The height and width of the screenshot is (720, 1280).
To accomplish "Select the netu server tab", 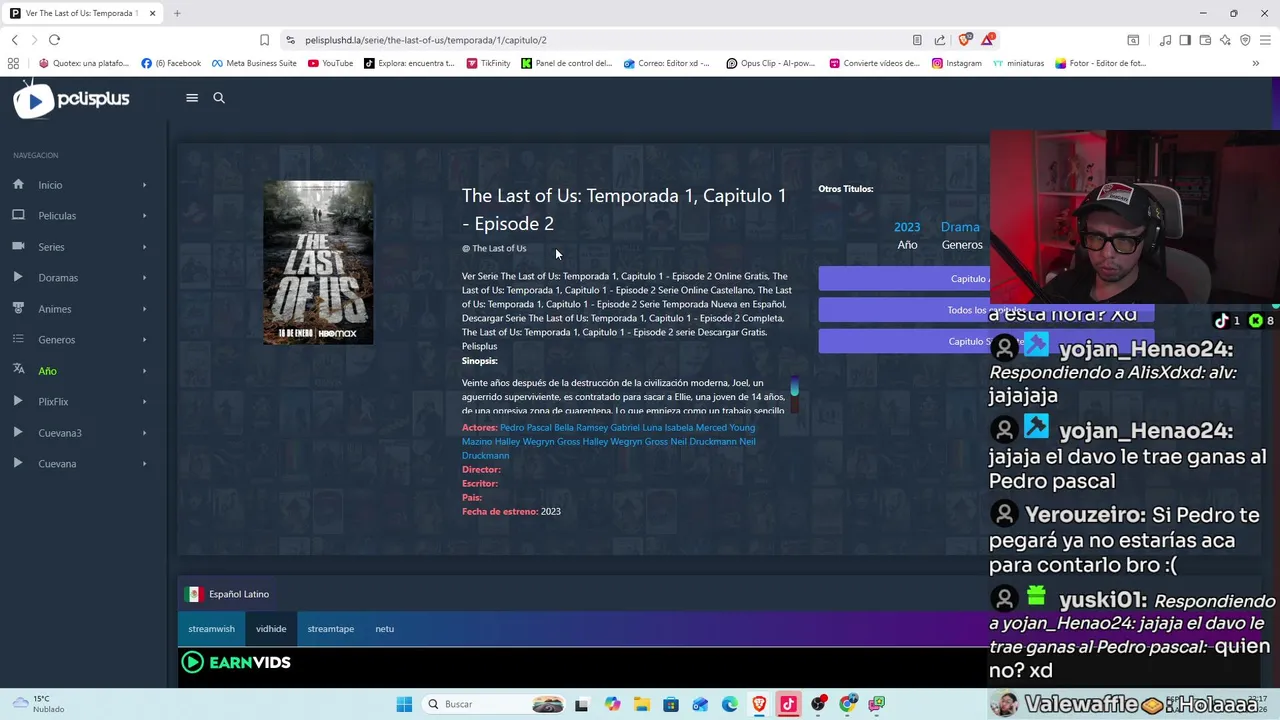I will click(x=385, y=629).
